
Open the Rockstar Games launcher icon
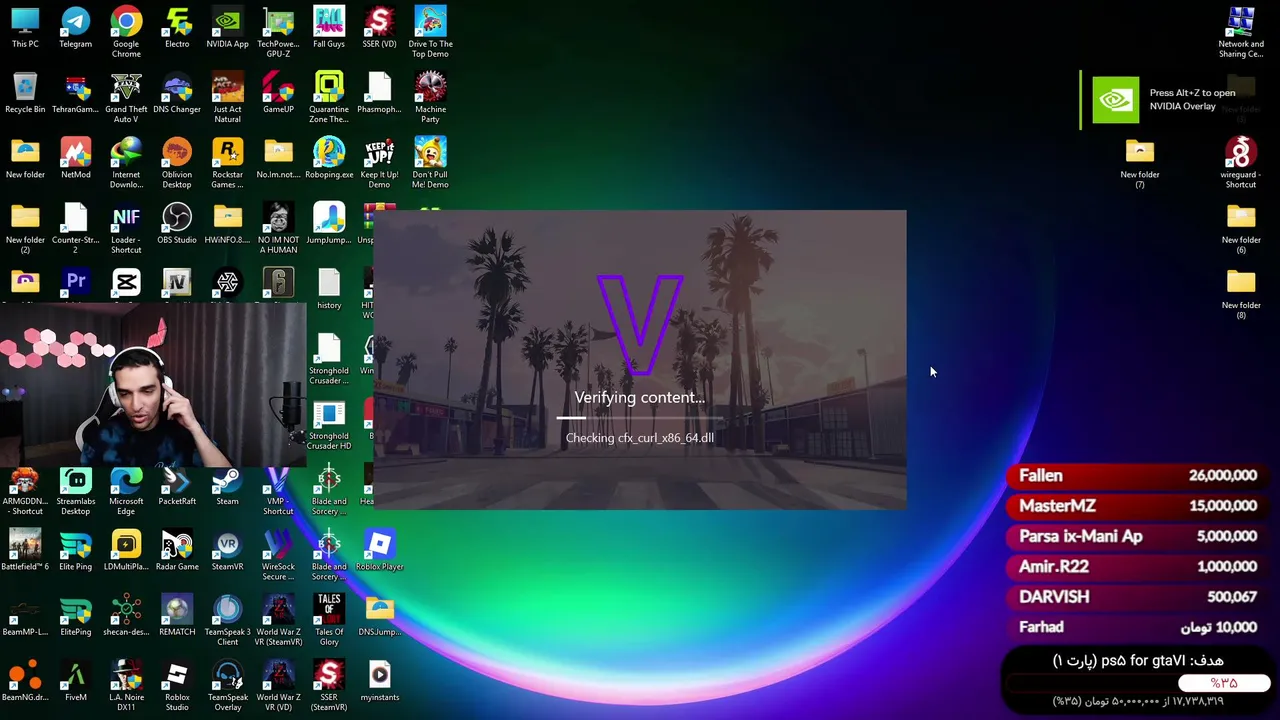click(x=227, y=162)
